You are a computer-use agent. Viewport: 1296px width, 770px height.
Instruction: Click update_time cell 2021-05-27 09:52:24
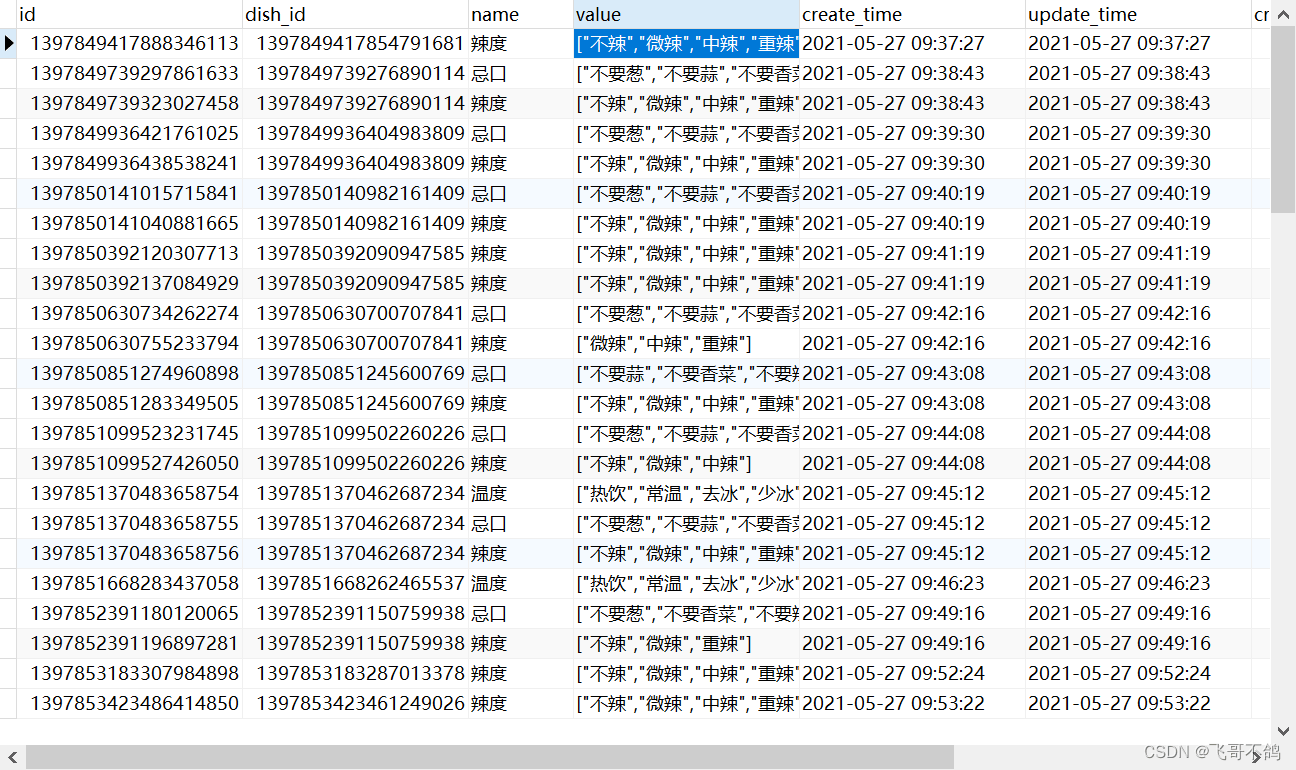click(x=1138, y=673)
